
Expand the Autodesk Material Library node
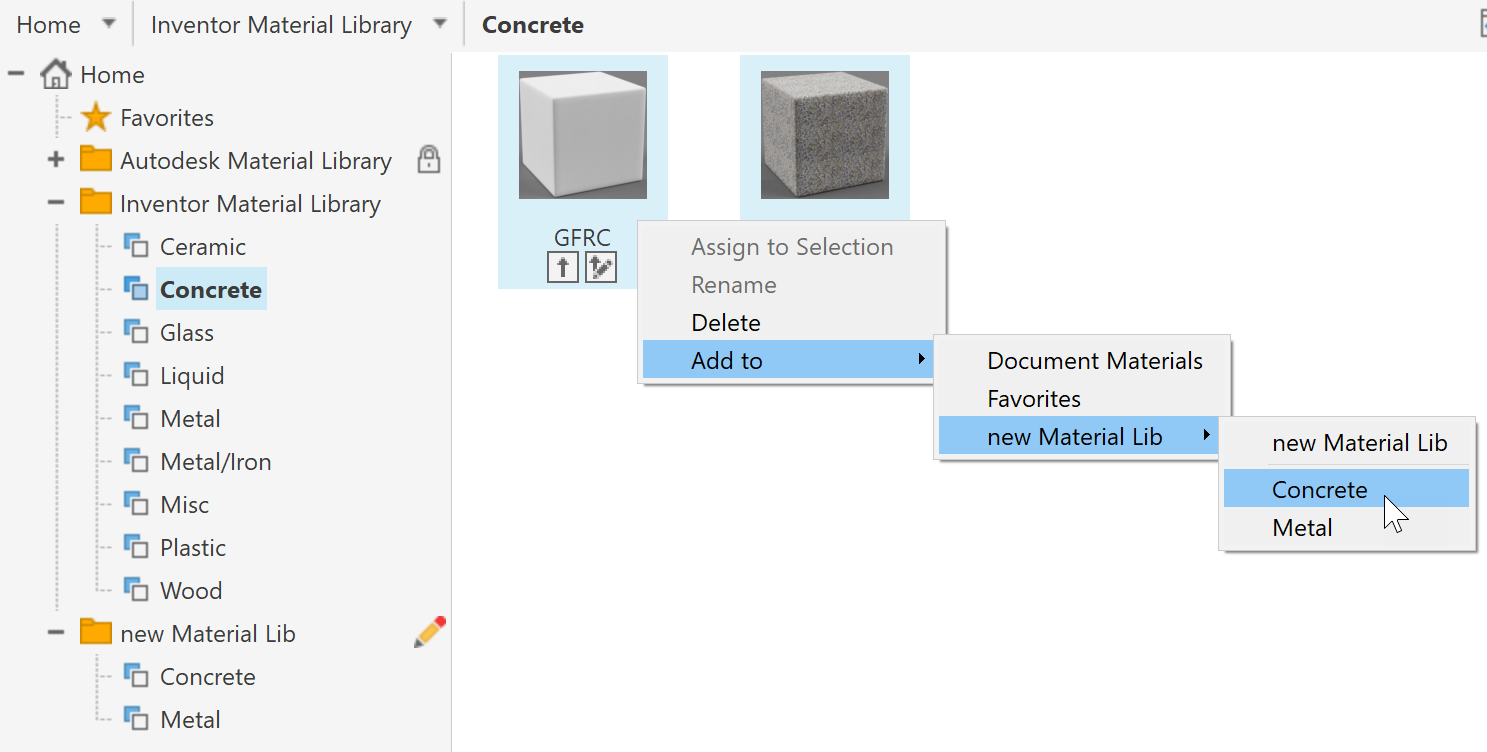pos(56,160)
